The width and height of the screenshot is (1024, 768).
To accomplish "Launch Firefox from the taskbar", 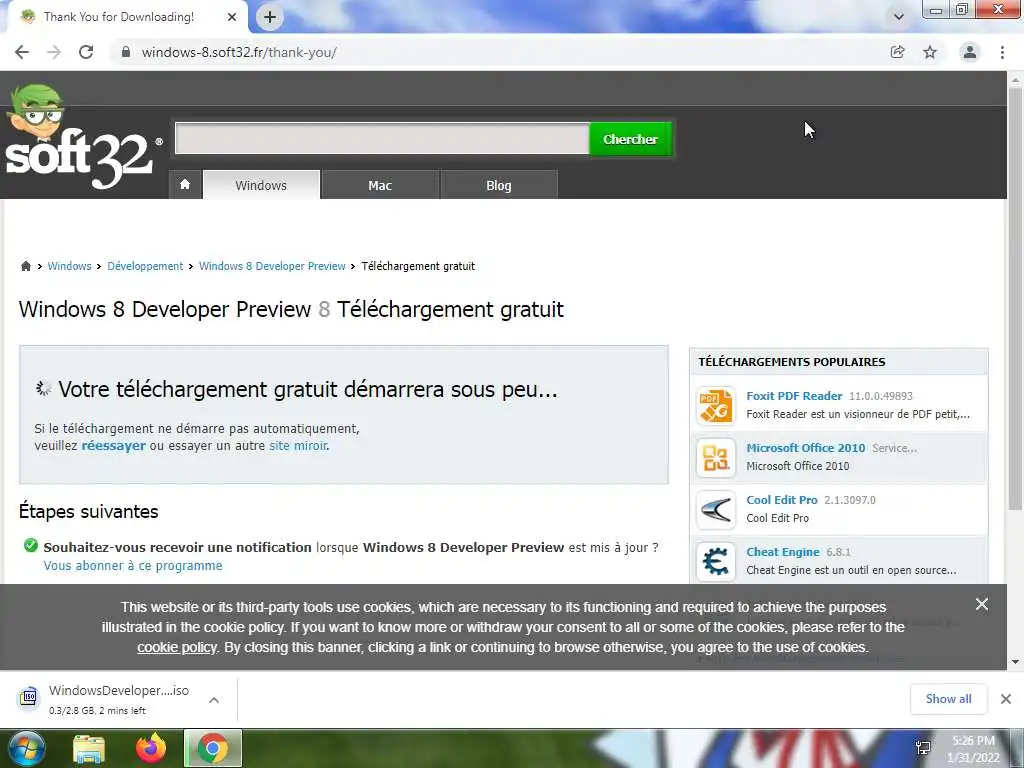I will (x=151, y=748).
